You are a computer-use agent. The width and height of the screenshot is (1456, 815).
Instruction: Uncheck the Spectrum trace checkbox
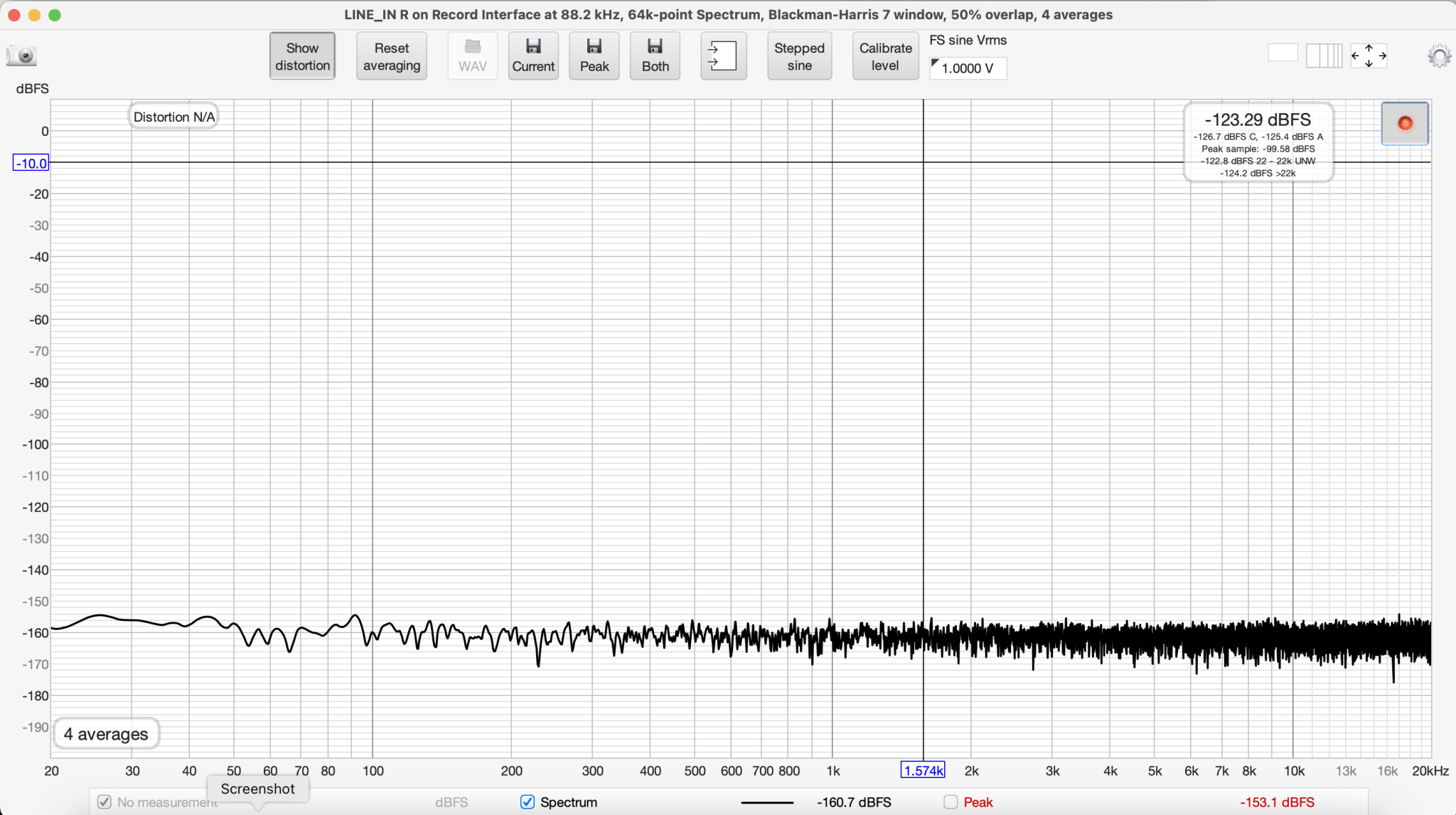point(528,802)
